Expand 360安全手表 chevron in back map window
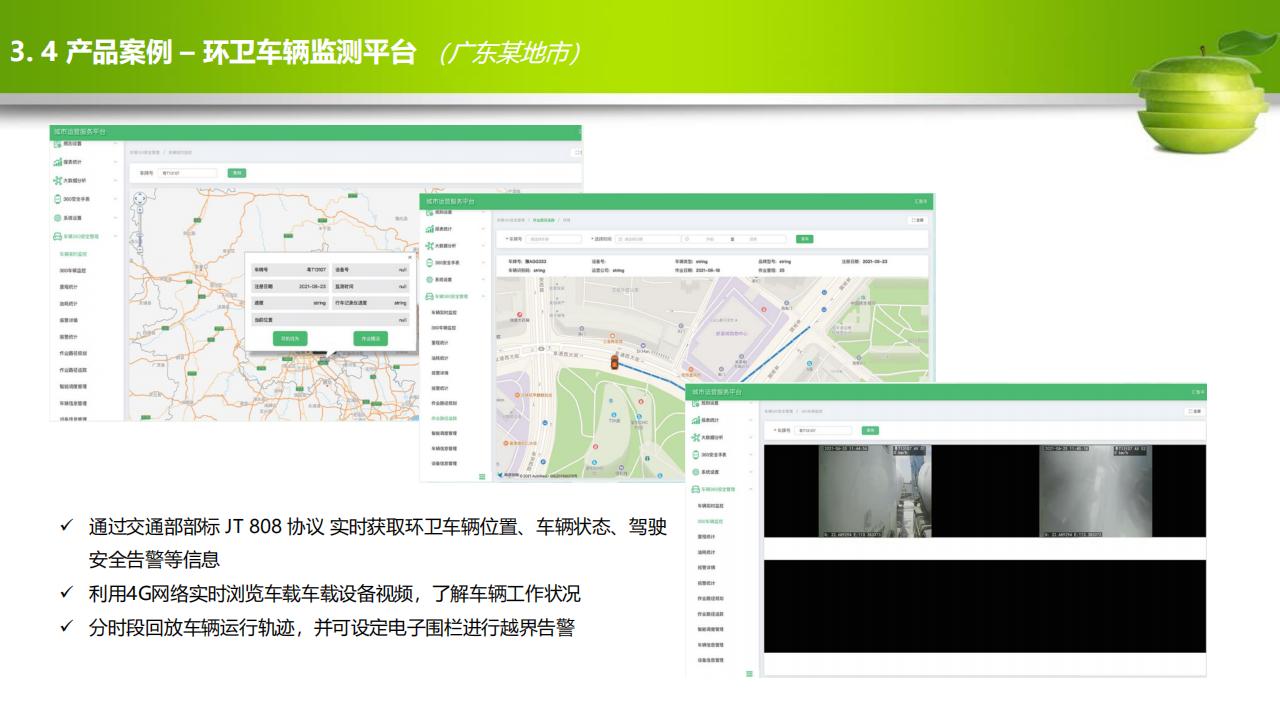The image size is (1280, 720). pos(115,199)
